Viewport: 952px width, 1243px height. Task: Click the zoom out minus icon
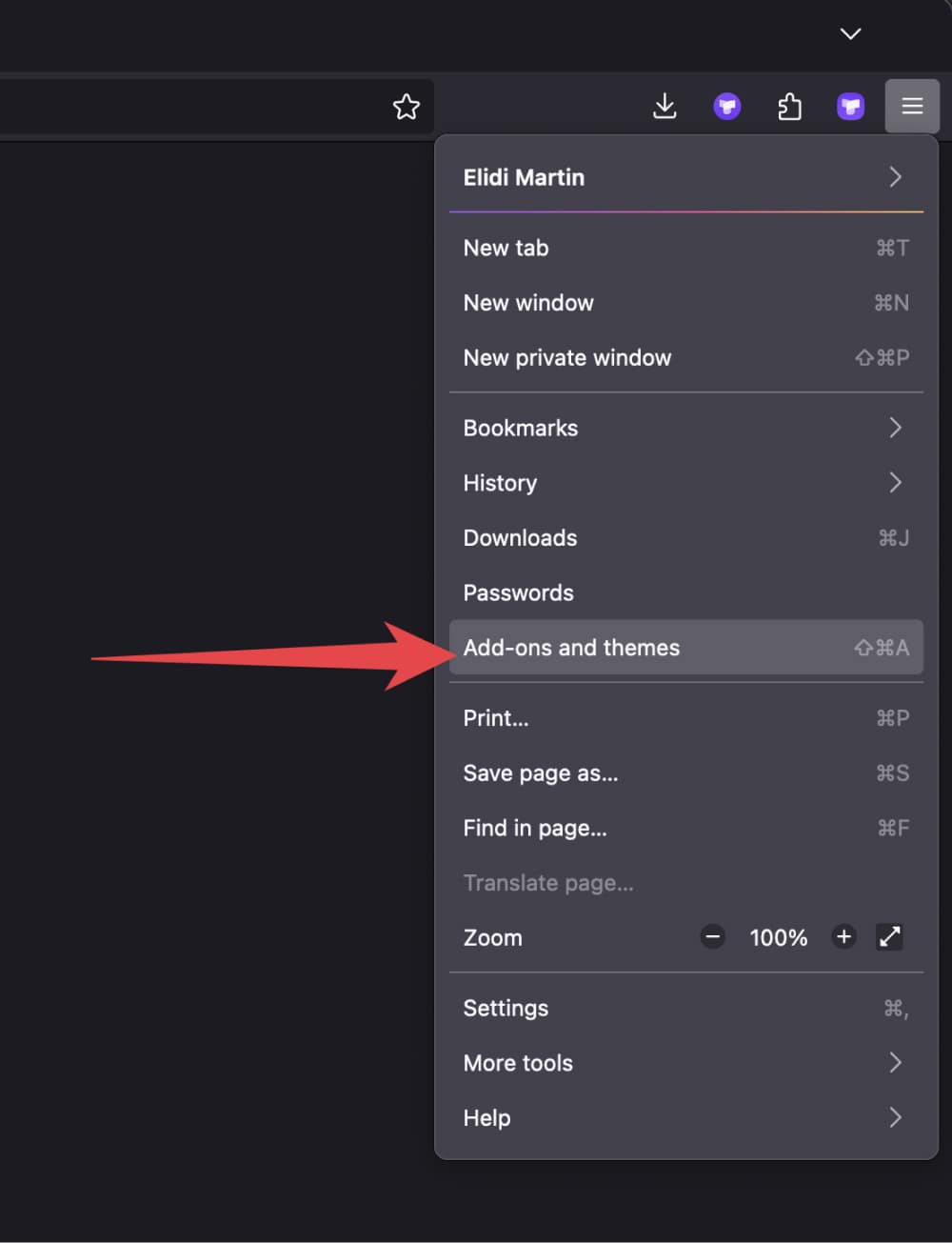(712, 937)
